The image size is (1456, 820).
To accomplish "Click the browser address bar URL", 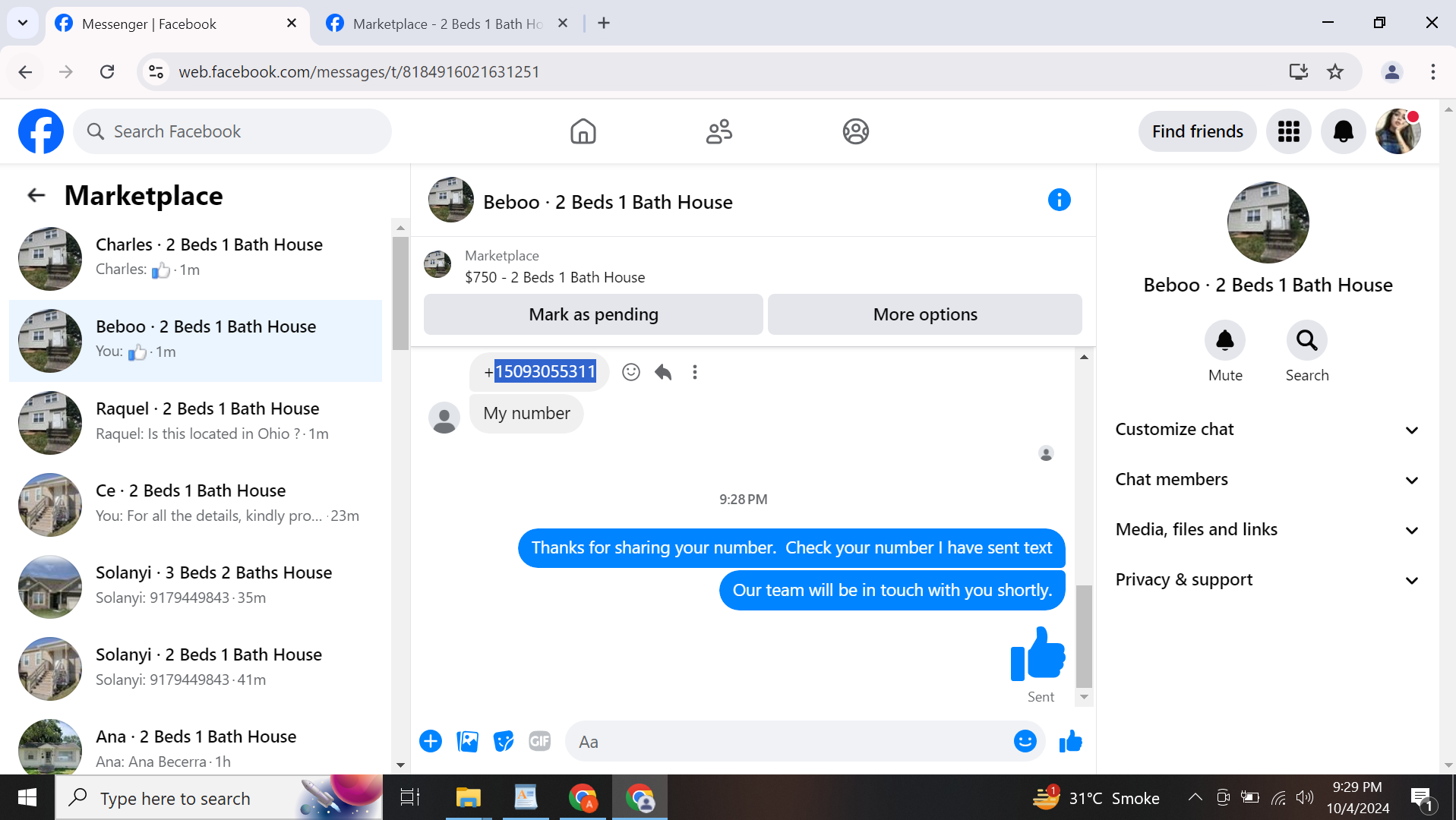I will [x=358, y=71].
